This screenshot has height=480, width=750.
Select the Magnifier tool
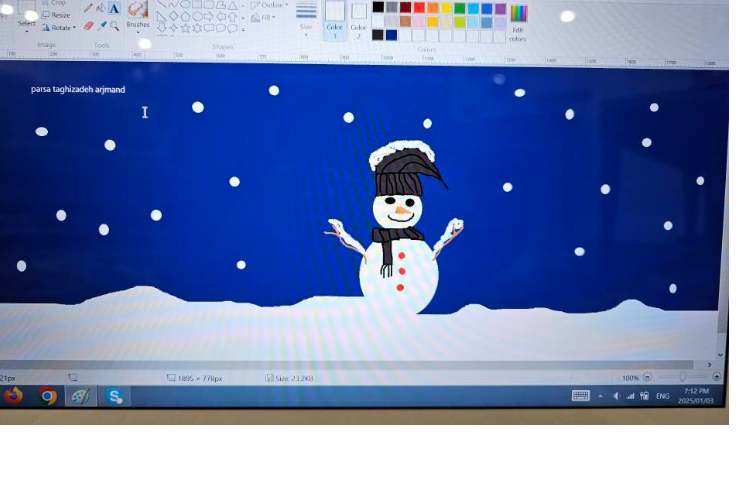[x=115, y=26]
